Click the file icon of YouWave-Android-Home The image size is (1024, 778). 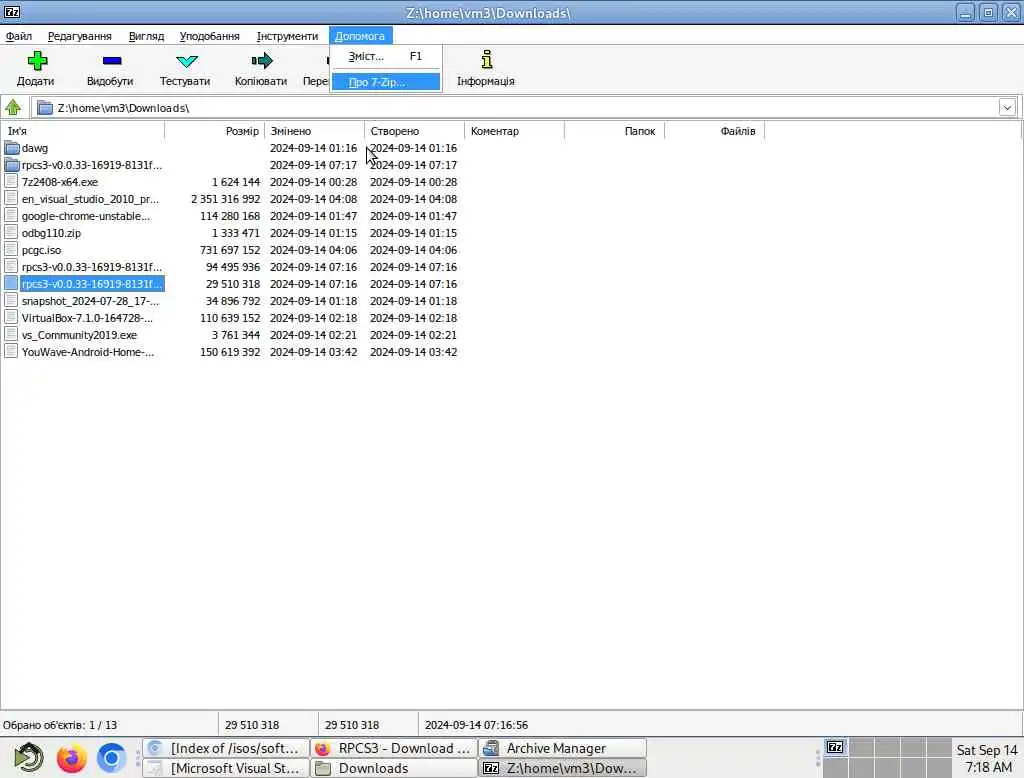coord(11,351)
